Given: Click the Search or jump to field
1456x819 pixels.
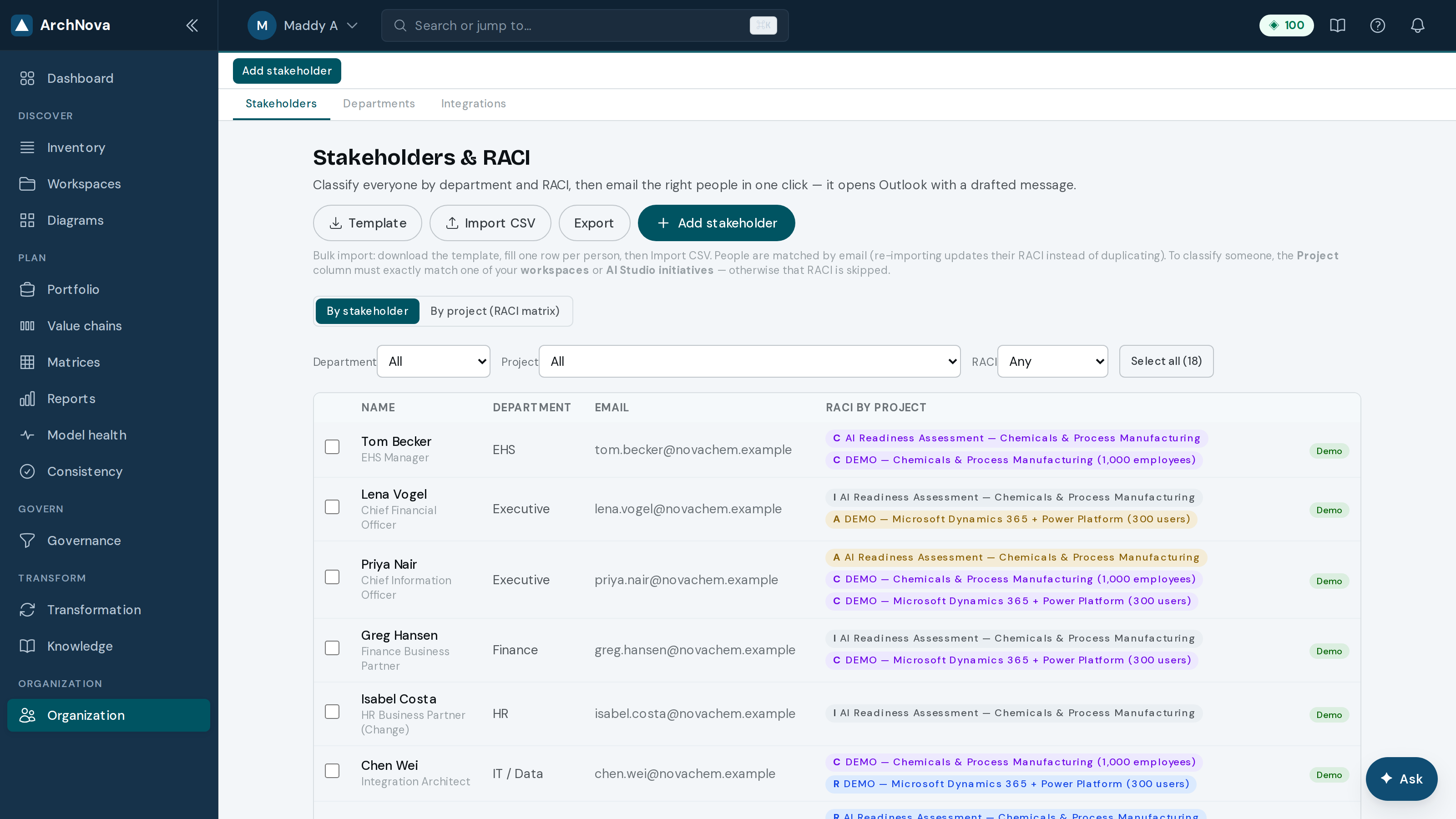Looking at the screenshot, I should tap(584, 25).
